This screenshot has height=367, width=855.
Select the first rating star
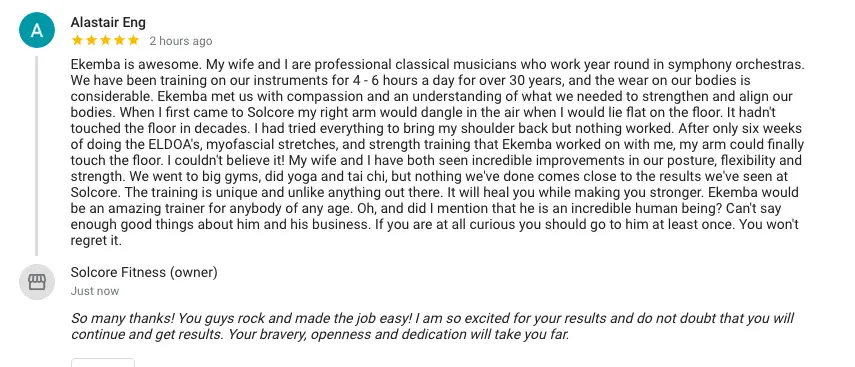pyautogui.click(x=77, y=40)
